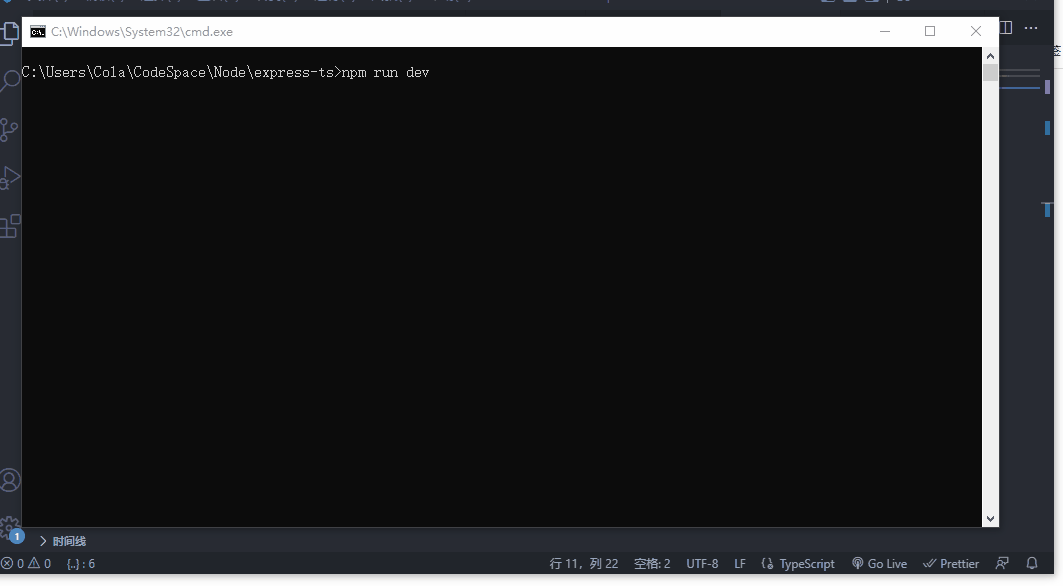Image resolution: width=1063 pixels, height=586 pixels.
Task: Open the Search view in activity bar
Action: click(9, 81)
